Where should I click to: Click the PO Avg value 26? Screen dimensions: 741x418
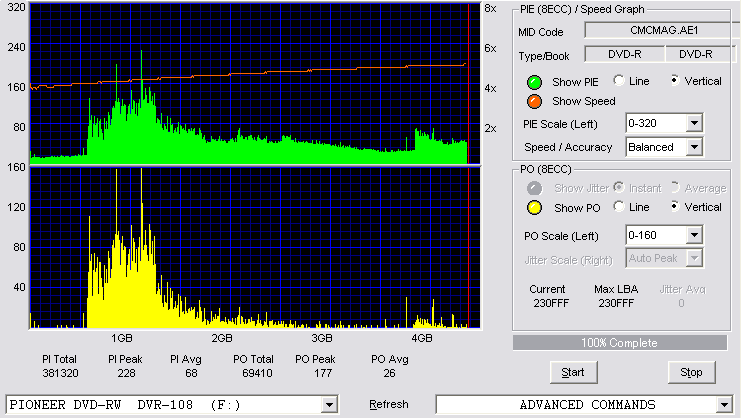(389, 373)
